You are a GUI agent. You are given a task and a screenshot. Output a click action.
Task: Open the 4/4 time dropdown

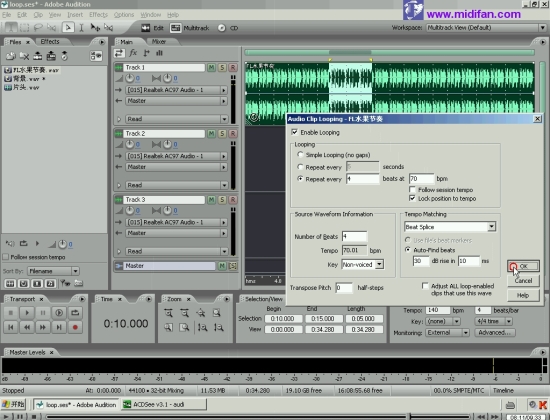coord(509,321)
